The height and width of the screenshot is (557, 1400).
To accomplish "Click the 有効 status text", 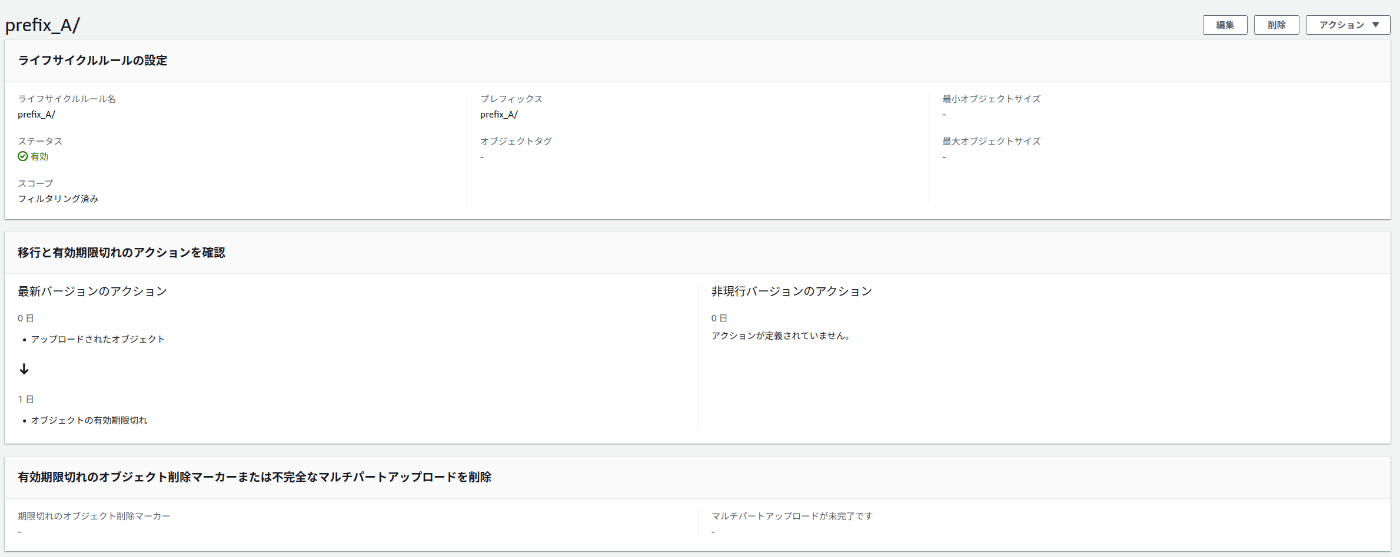I will coord(39,156).
